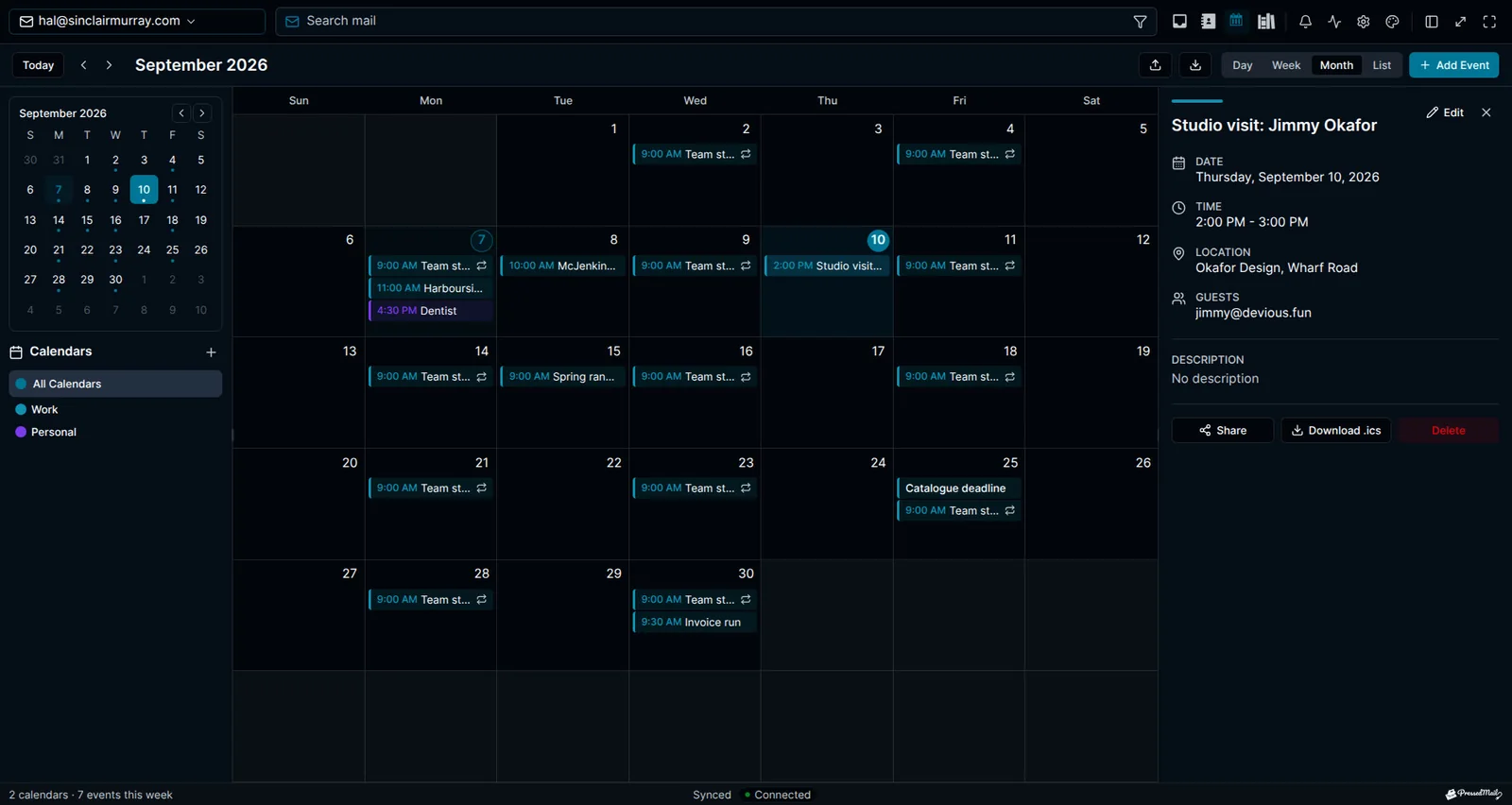The height and width of the screenshot is (805, 1512).
Task: Delete the Studio visit event
Action: (1449, 431)
